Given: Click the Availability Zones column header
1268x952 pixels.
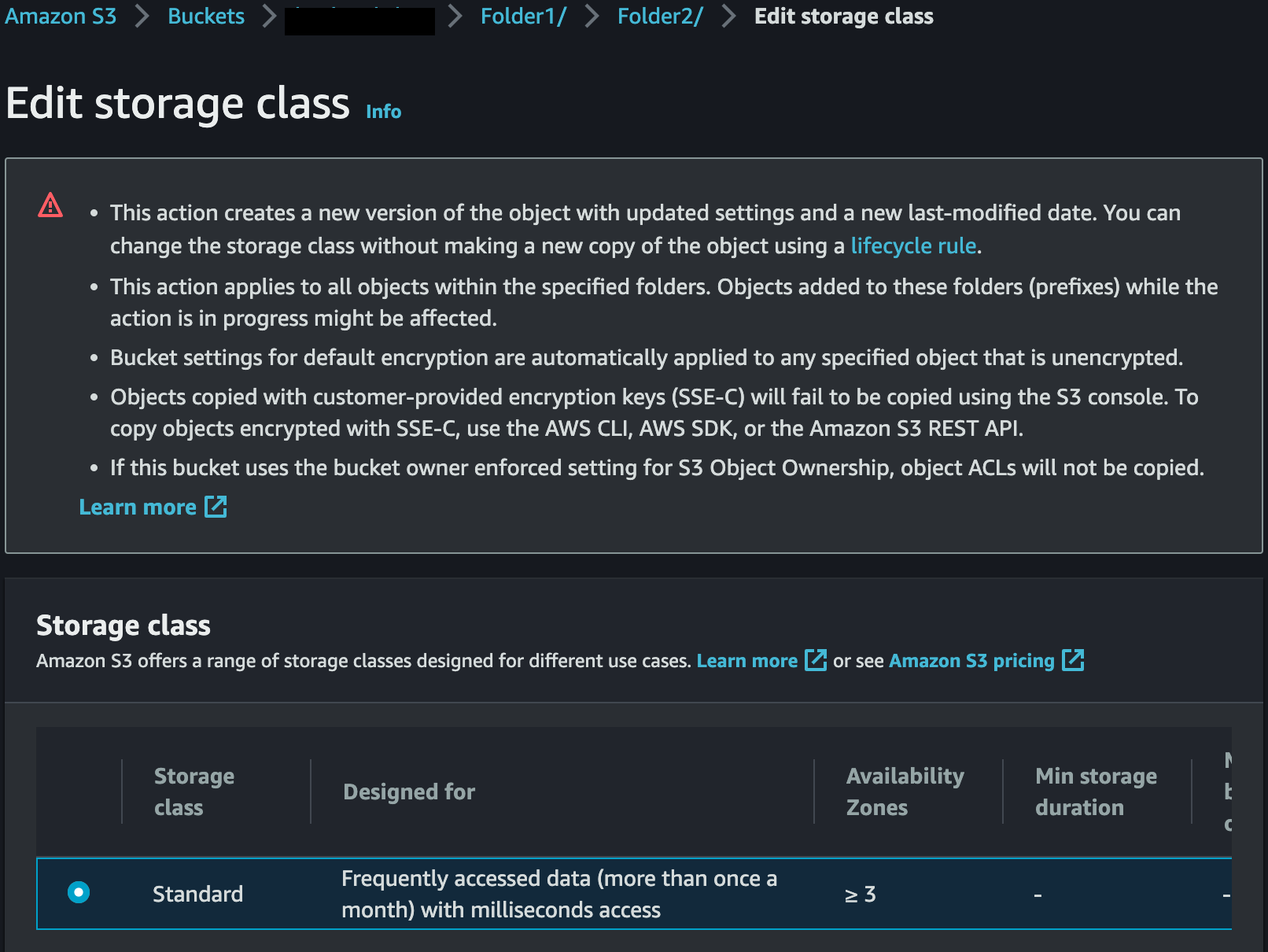Looking at the screenshot, I should point(905,791).
